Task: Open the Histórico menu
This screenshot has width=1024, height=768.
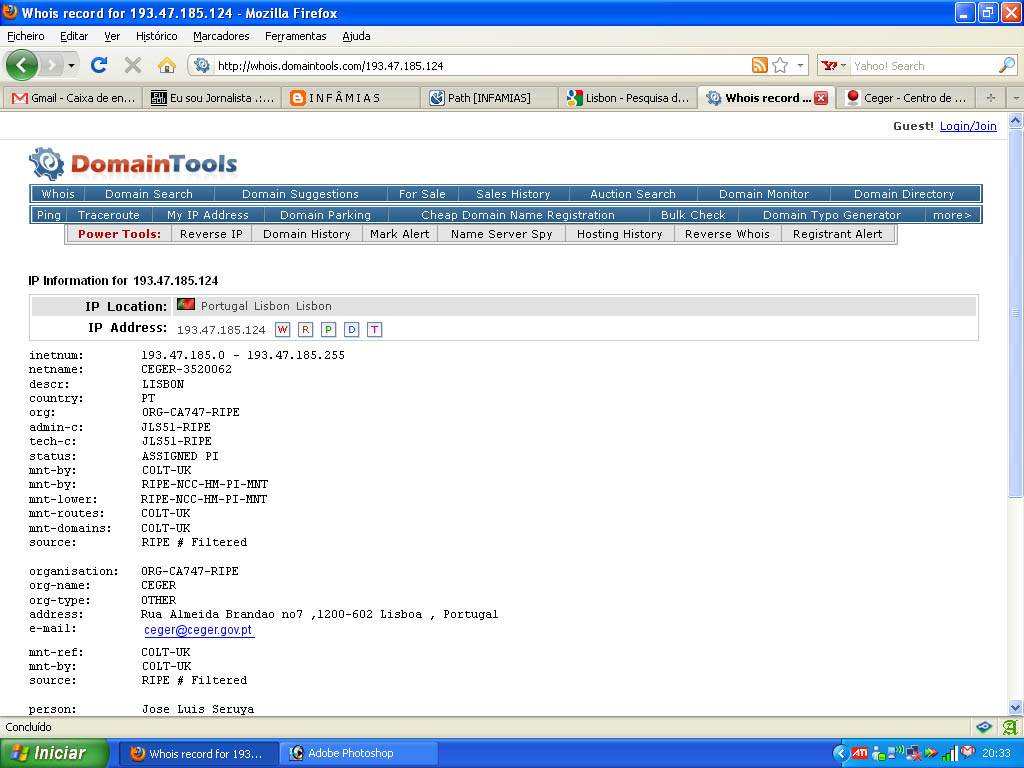Action: [x=157, y=36]
